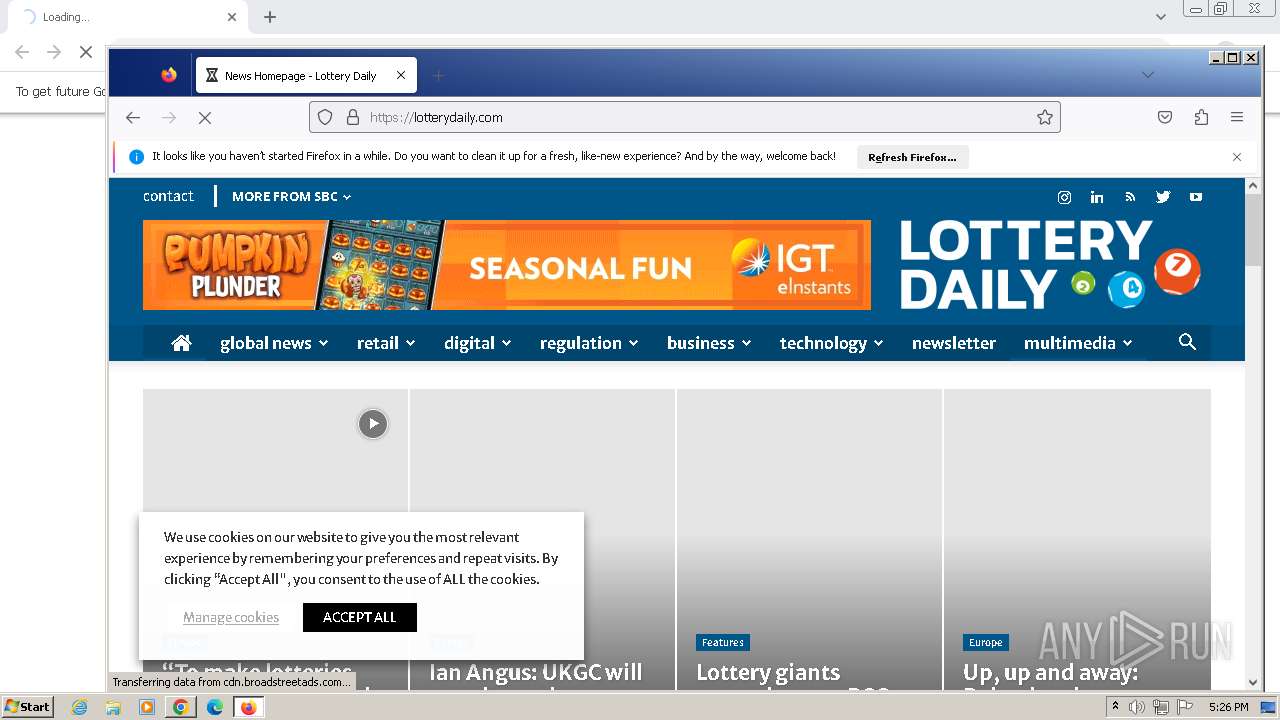Viewport: 1280px width, 720px height.
Task: Click Lottery Daily logo
Action: tap(1050, 265)
